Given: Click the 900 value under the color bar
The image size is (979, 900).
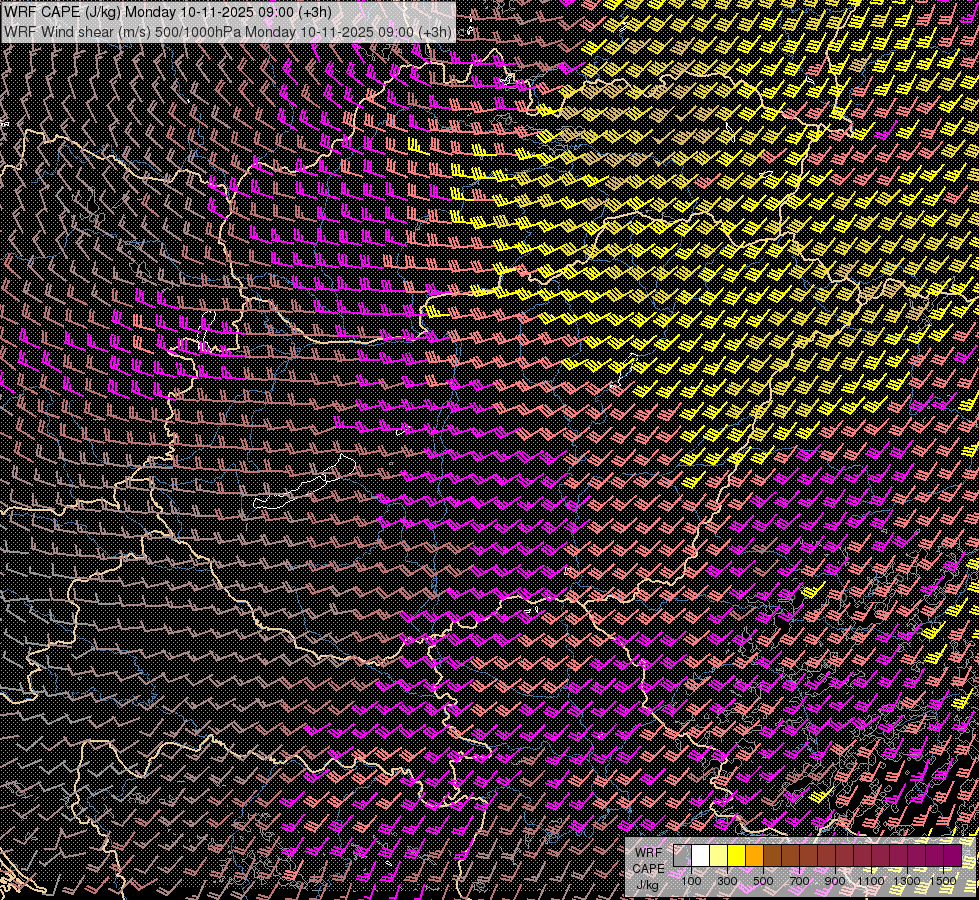Looking at the screenshot, I should click(x=835, y=881).
